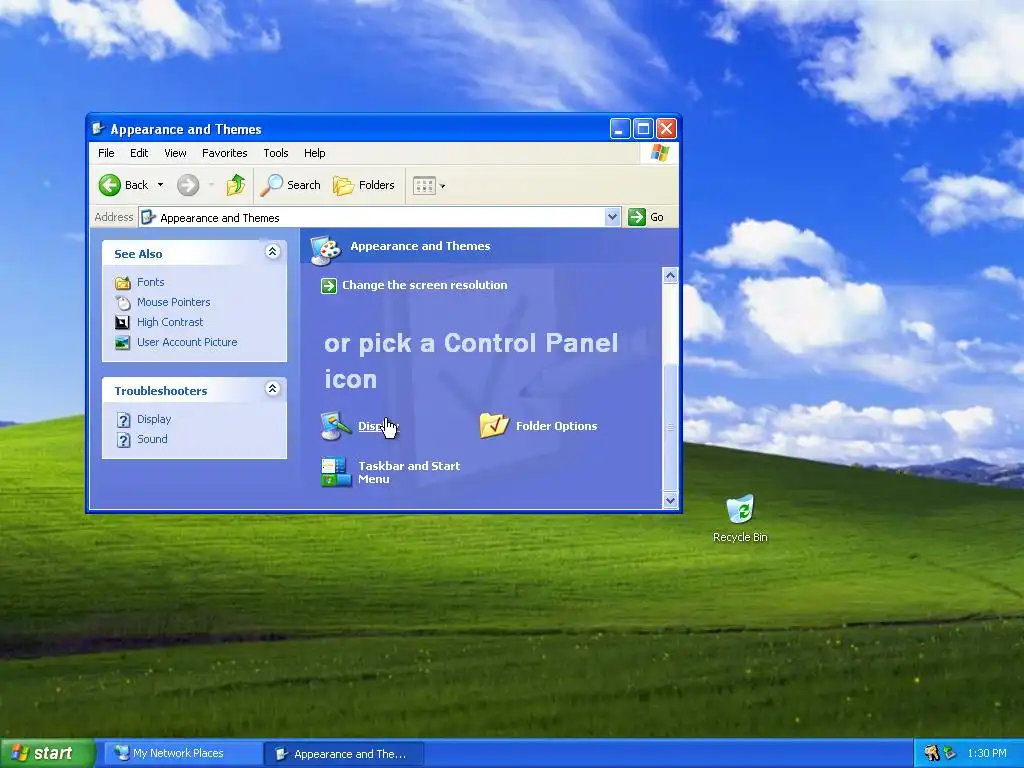
Task: Click the 1:30 PM clock
Action: click(x=987, y=754)
